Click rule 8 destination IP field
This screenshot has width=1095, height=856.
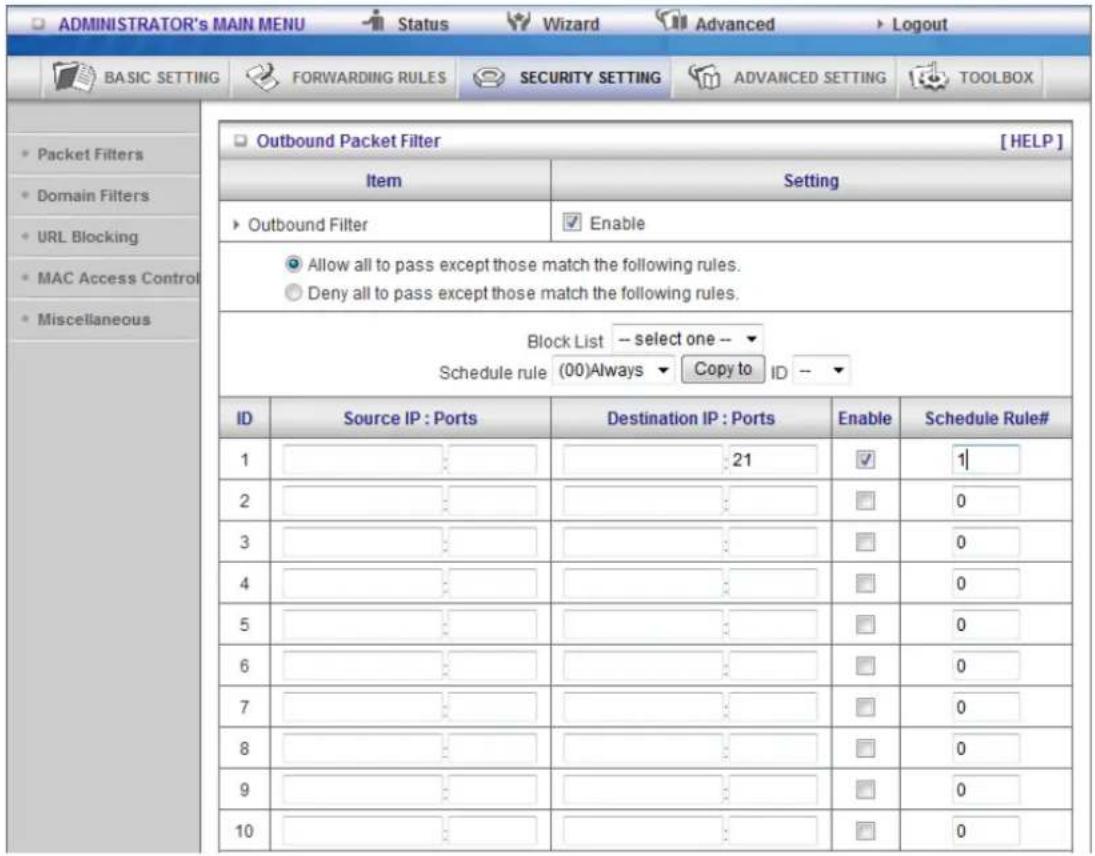pos(643,748)
